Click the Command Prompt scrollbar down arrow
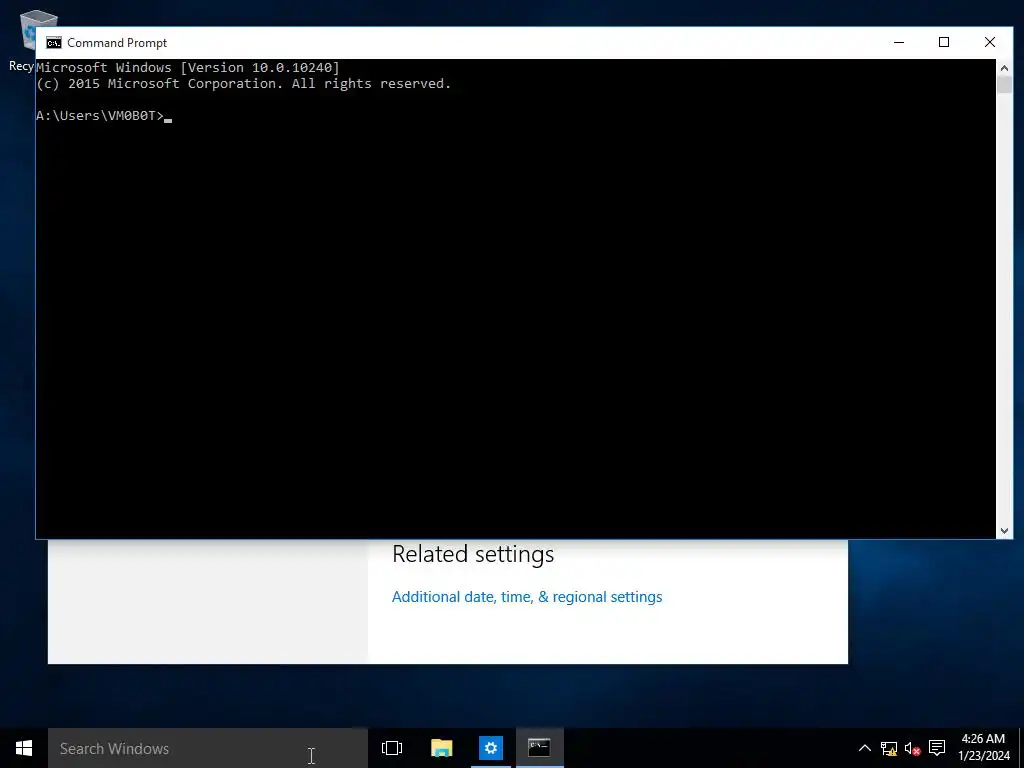 click(x=1004, y=531)
